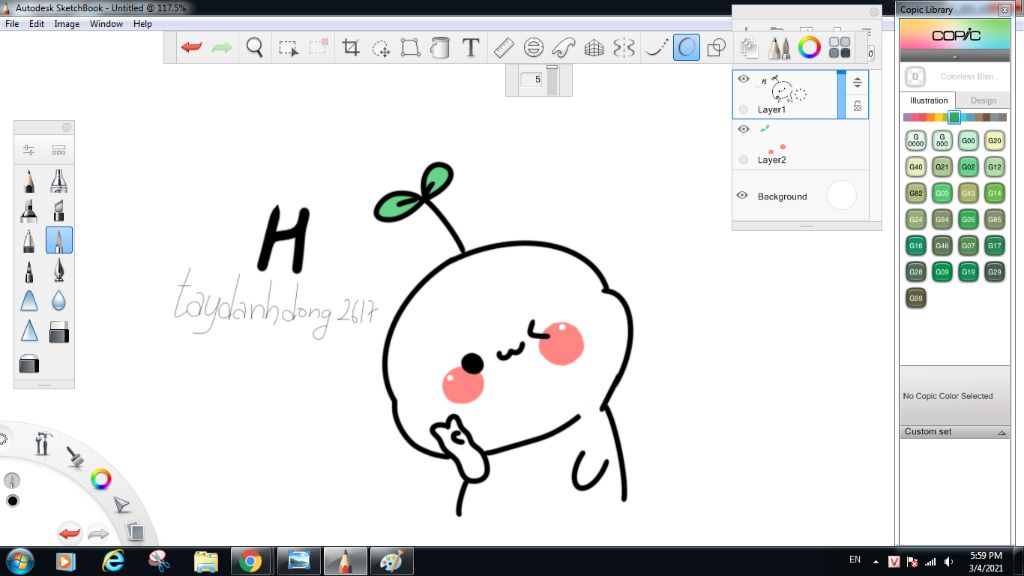Switch to the Design tab
This screenshot has height=576, width=1024.
point(983,101)
